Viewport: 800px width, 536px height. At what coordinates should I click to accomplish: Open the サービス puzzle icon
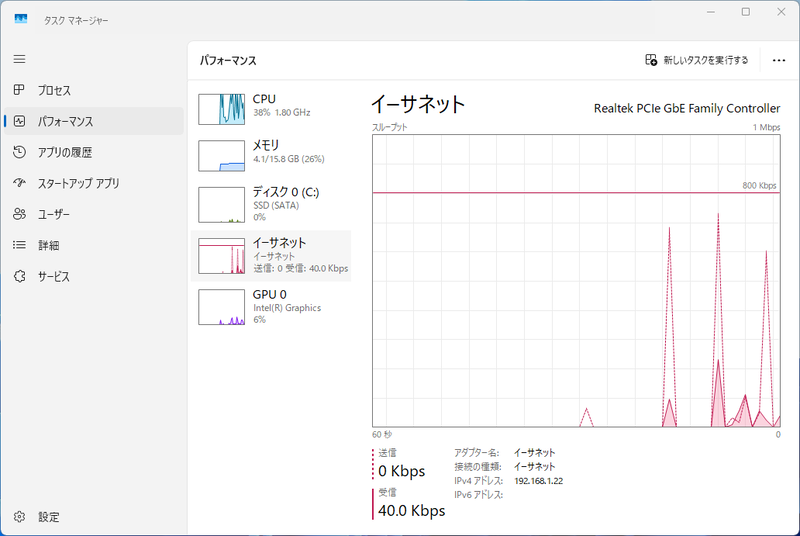(x=19, y=276)
